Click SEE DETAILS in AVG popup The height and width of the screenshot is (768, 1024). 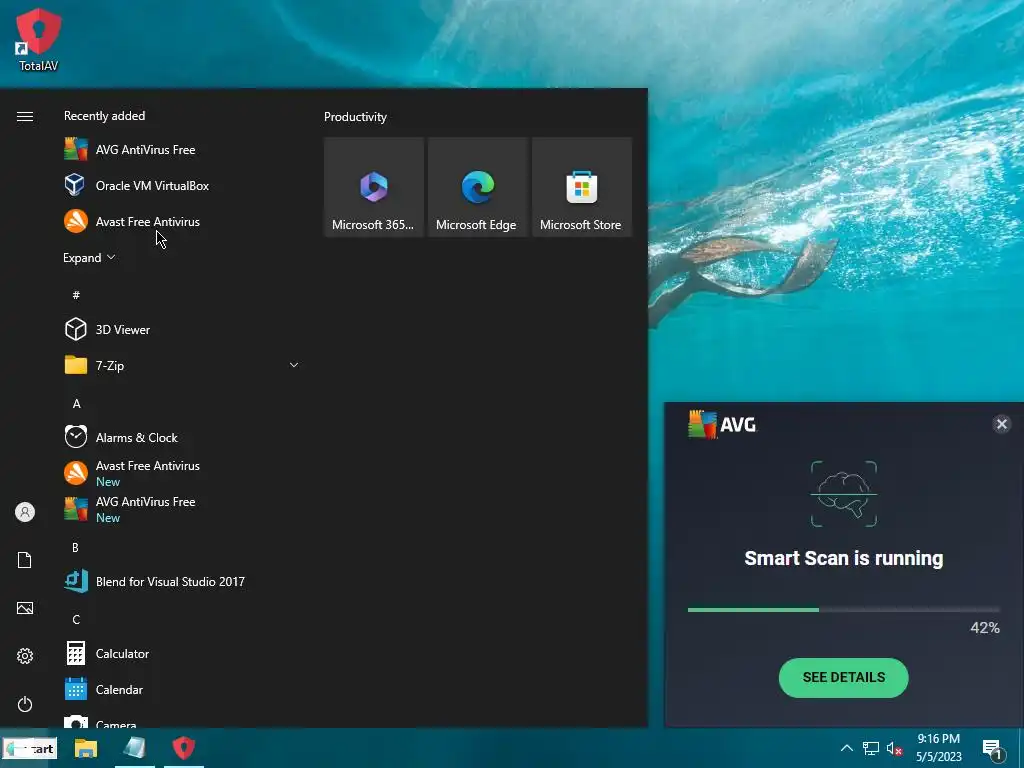[843, 677]
